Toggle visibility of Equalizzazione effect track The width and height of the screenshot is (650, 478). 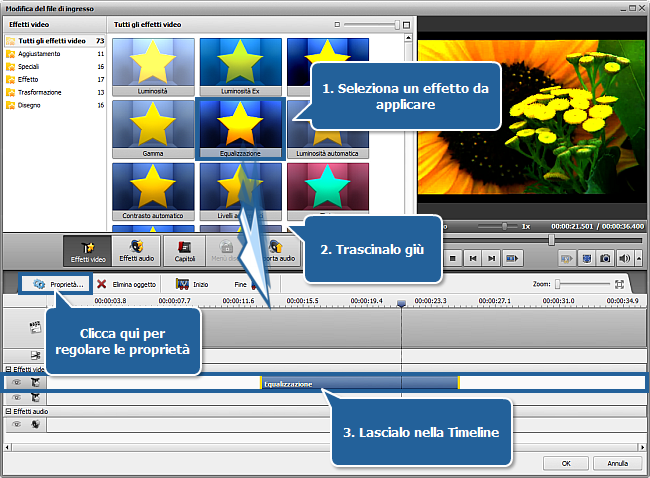pos(17,383)
